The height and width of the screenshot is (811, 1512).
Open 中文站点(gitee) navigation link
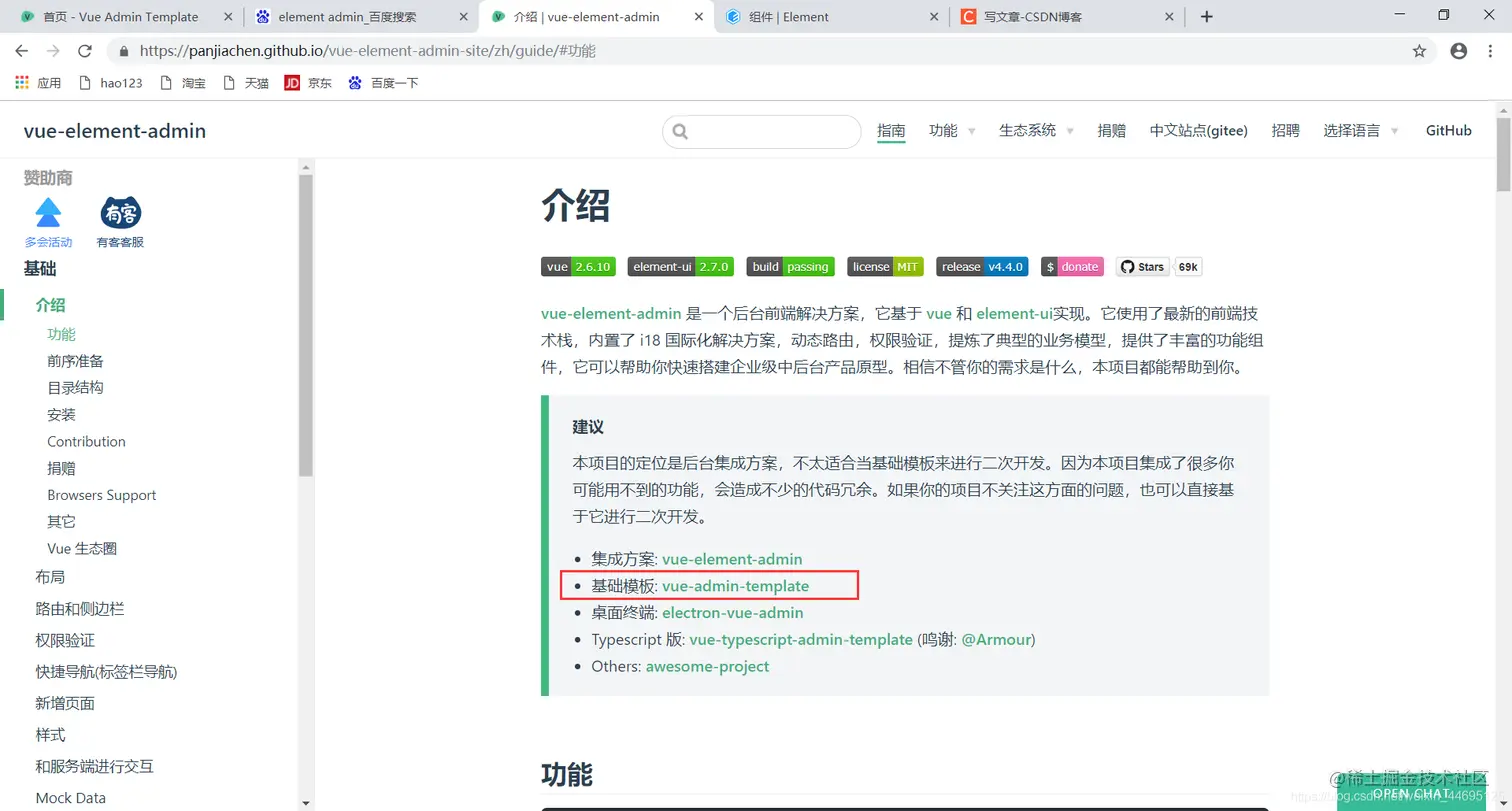1199,131
